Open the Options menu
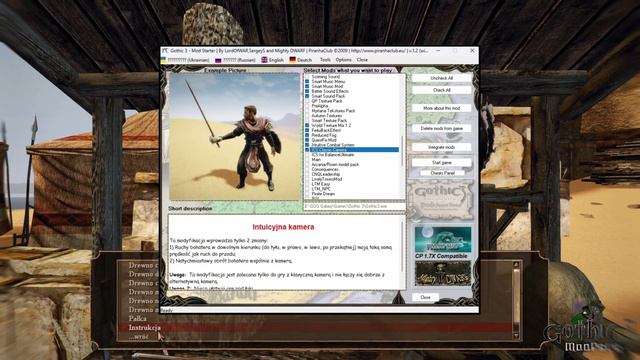 coord(343,60)
